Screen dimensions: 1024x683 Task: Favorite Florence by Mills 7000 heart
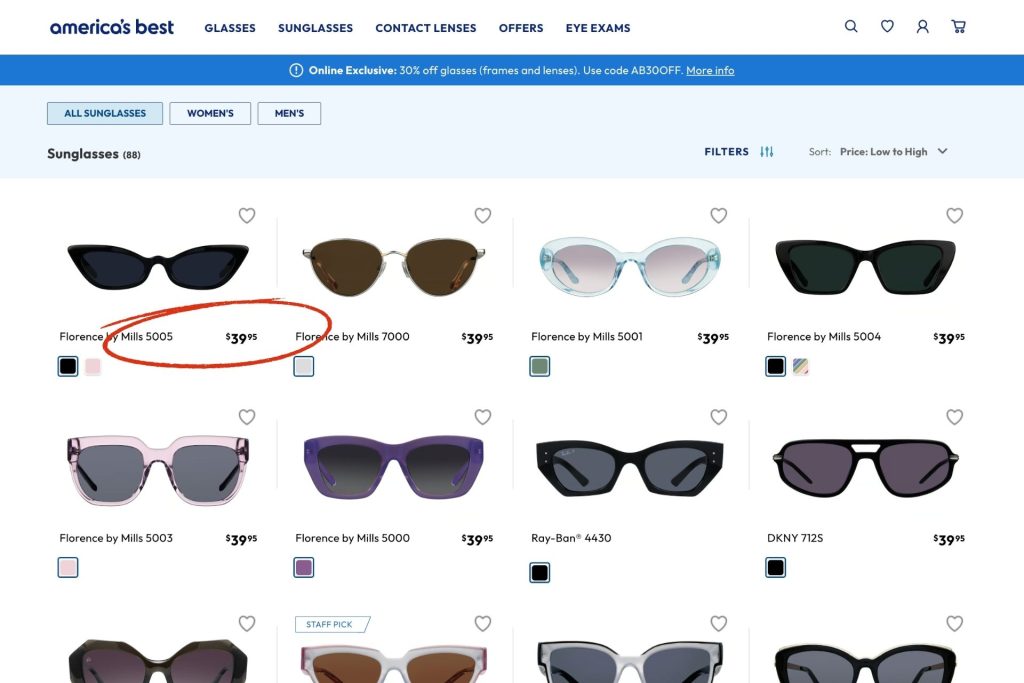click(x=483, y=215)
